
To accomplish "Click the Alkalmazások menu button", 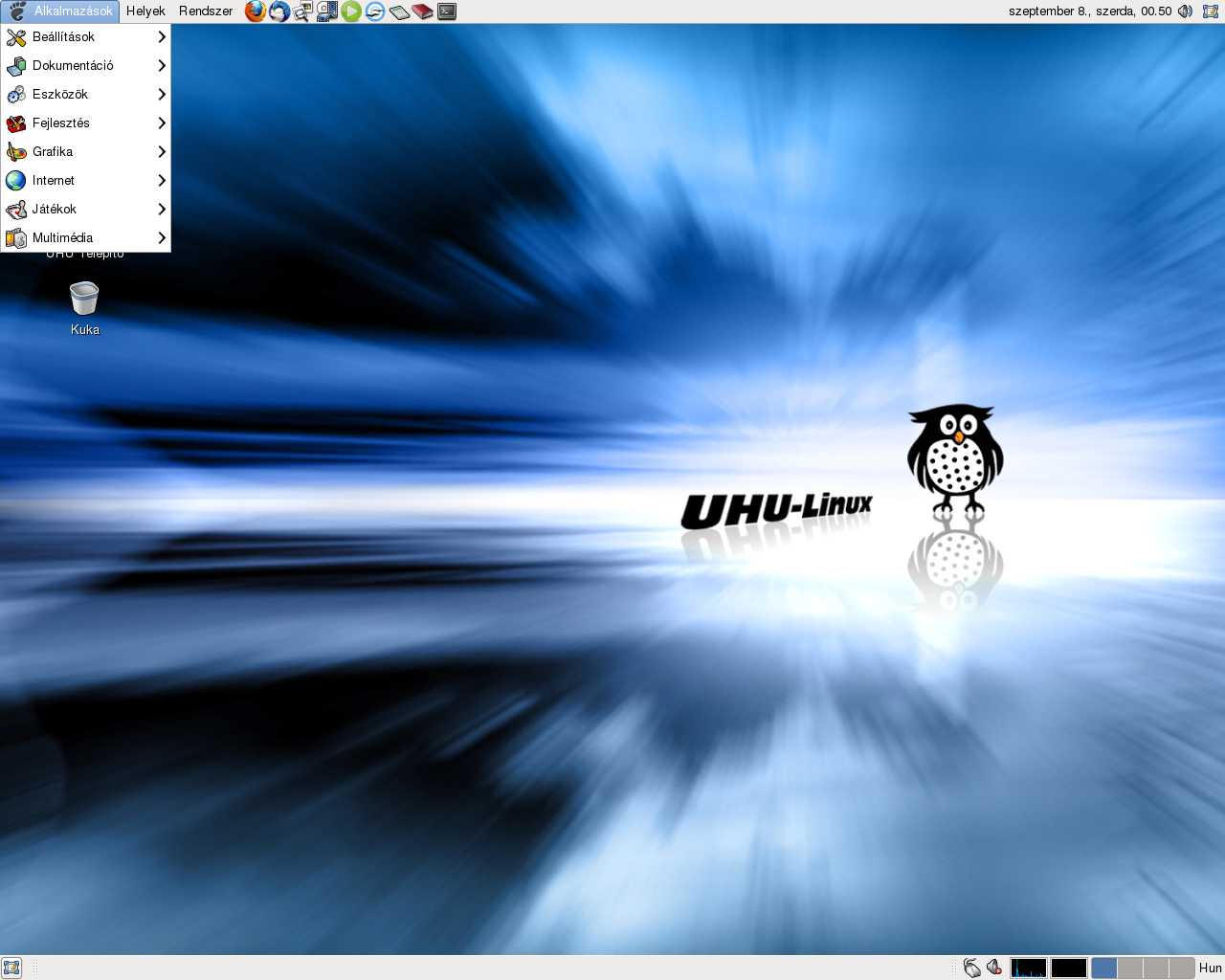I will coord(61,11).
